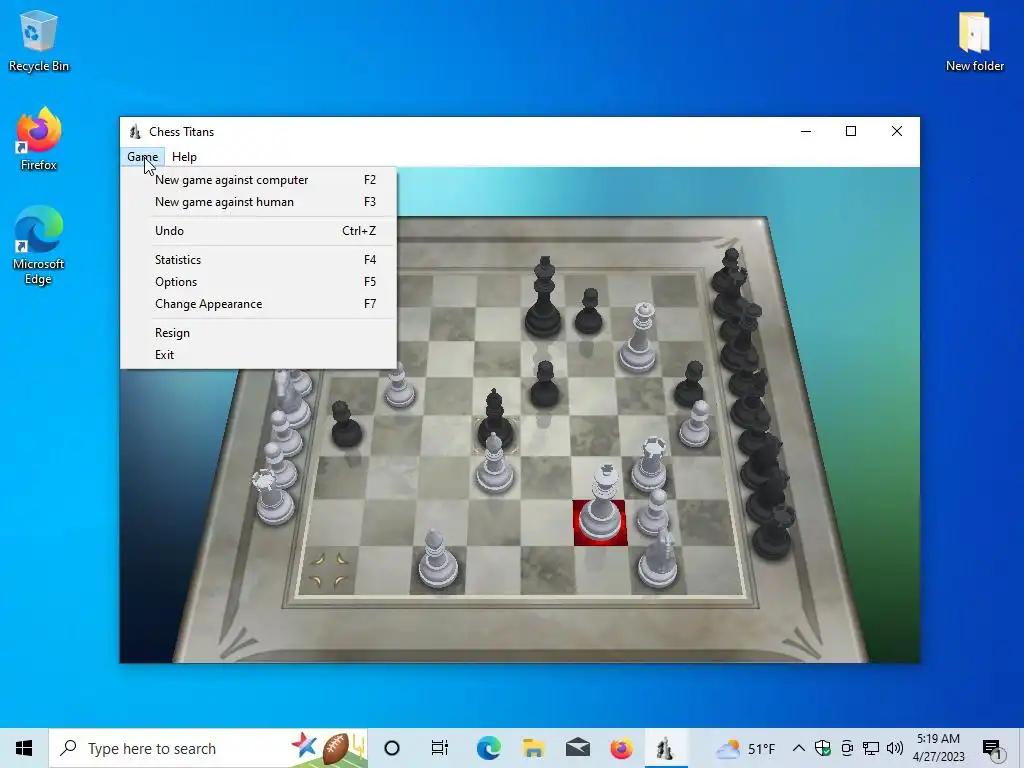The image size is (1024, 768).
Task: Open the Windows Start menu
Action: [x=24, y=748]
